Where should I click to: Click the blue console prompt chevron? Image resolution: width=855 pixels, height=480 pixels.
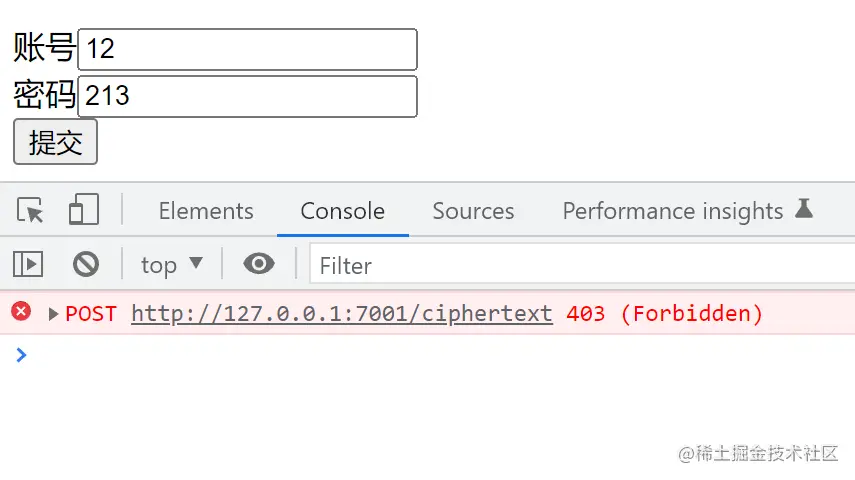pyautogui.click(x=21, y=354)
